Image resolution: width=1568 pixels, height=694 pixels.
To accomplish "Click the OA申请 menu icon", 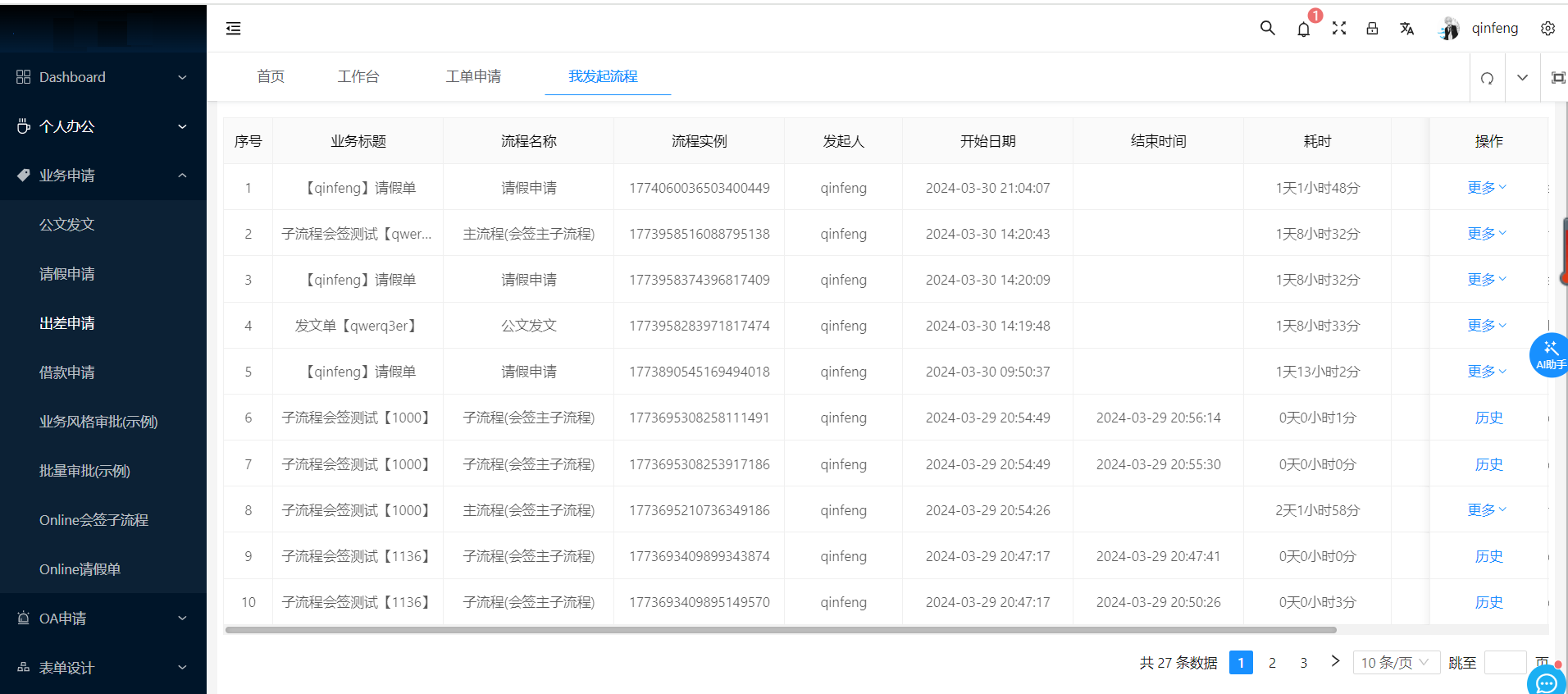I will point(23,619).
